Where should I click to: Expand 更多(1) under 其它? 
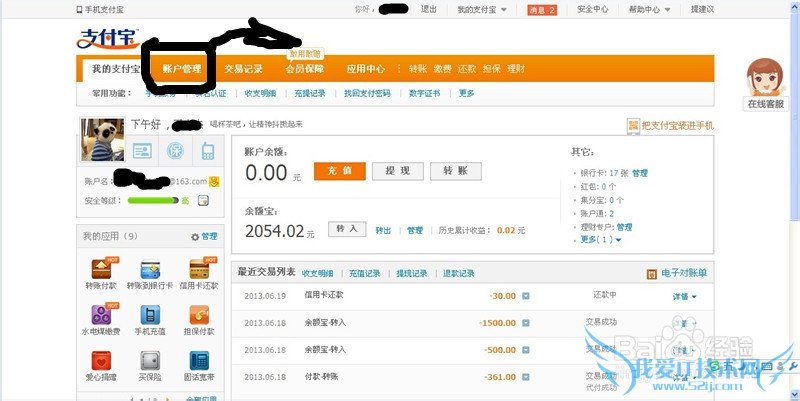click(601, 240)
